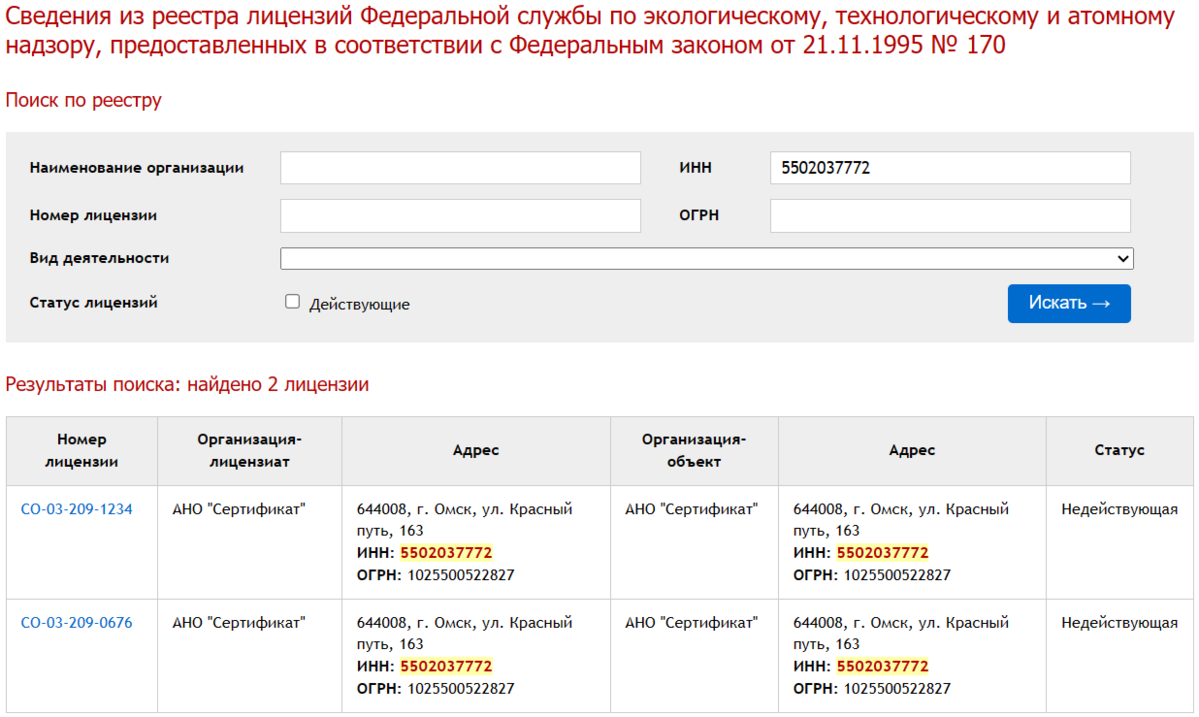The width and height of the screenshot is (1199, 717).
Task: Enable the Действующие checkbox
Action: [x=293, y=302]
